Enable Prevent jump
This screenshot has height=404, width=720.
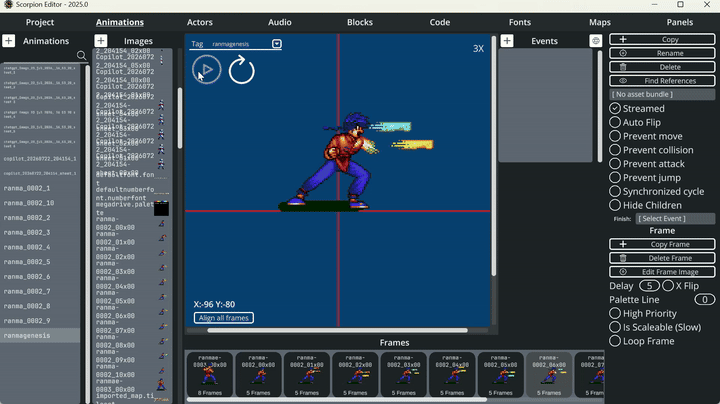point(615,177)
